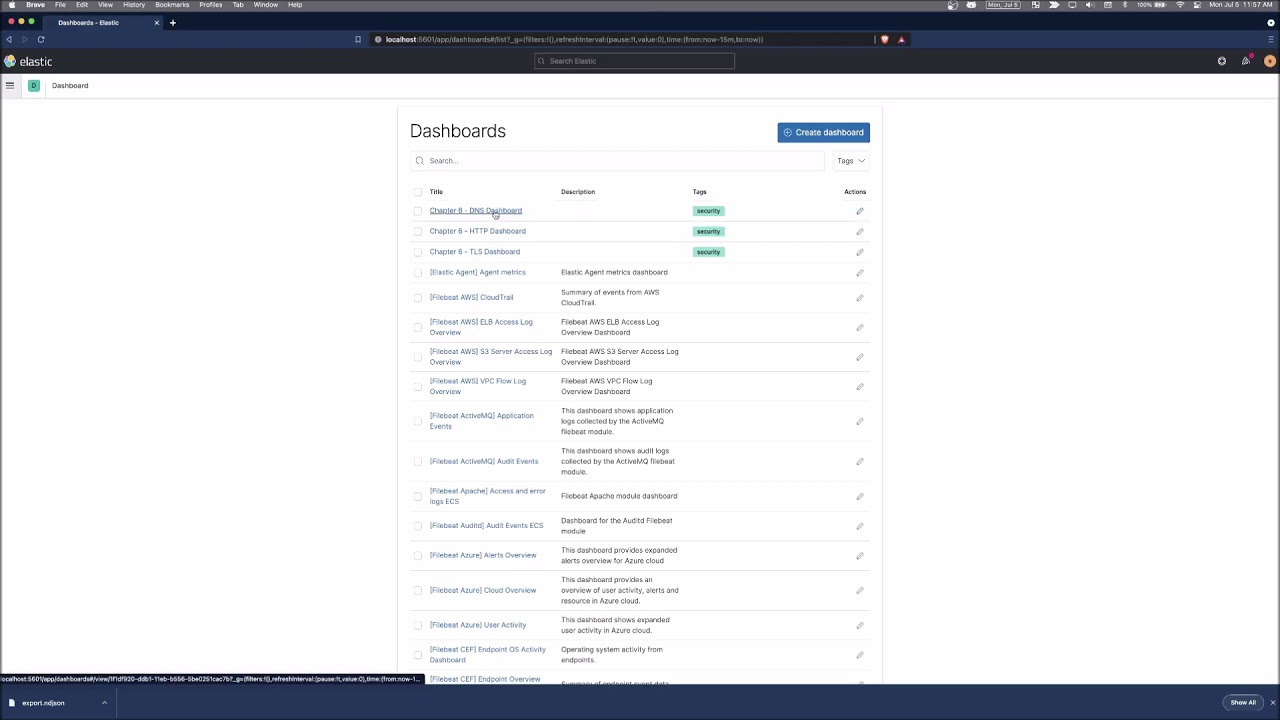Edit the VPC Flow Log Overview dashboard

tap(860, 386)
